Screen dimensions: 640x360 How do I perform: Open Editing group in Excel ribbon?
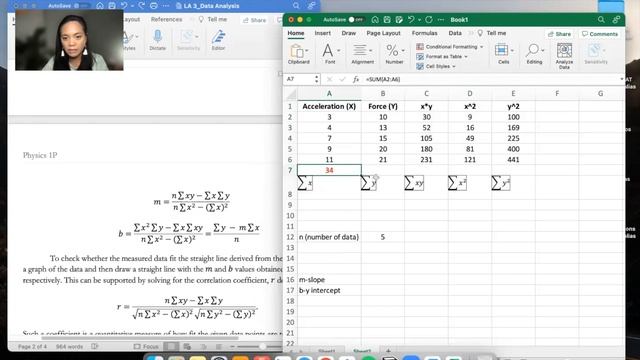pos(534,54)
